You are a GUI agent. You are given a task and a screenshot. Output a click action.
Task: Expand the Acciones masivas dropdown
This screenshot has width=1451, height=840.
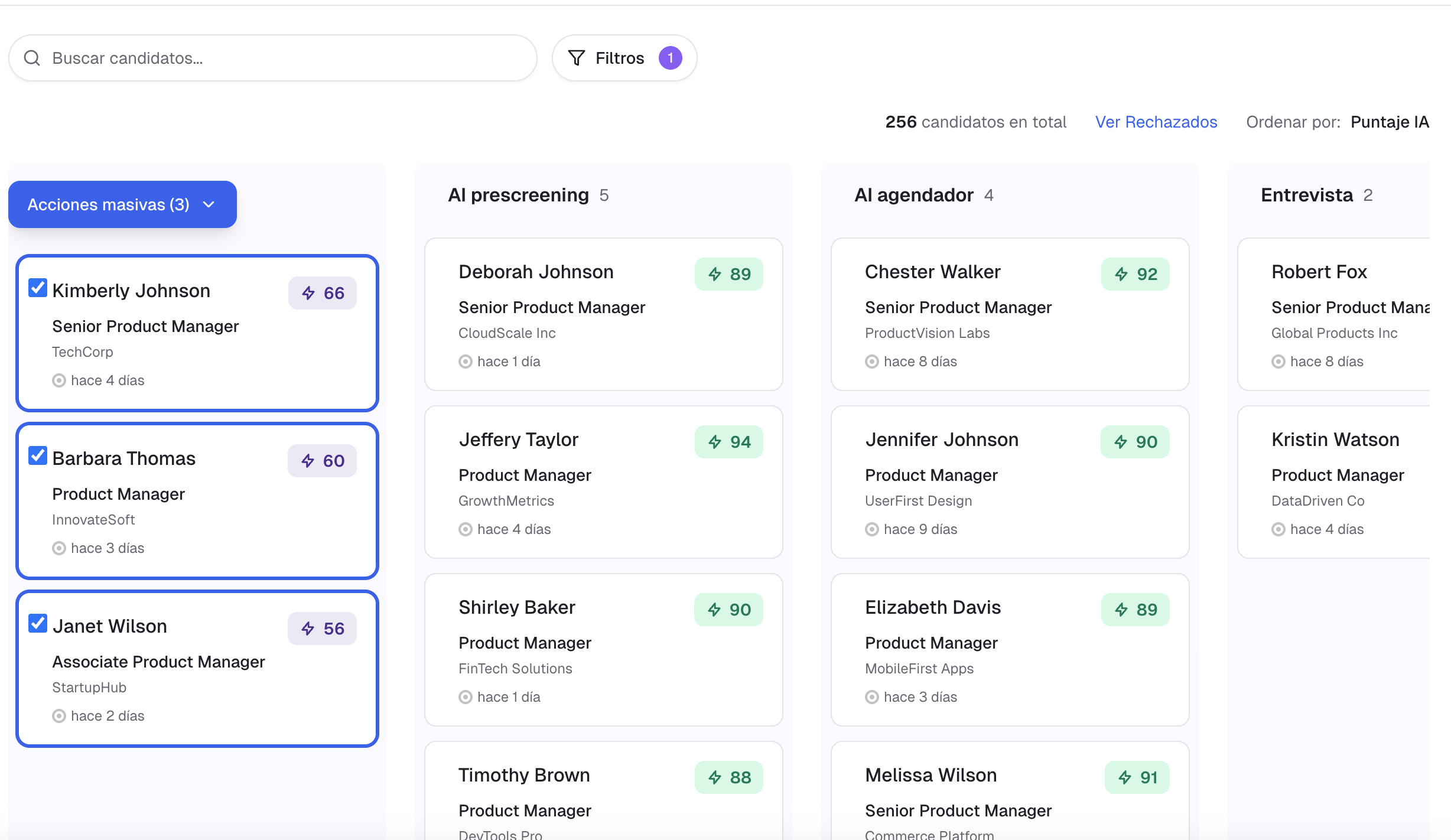click(122, 204)
